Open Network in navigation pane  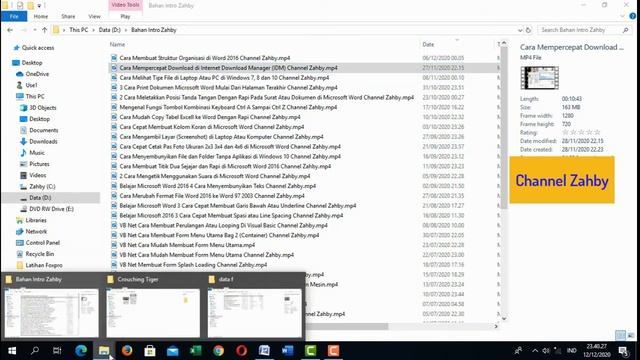click(36, 231)
